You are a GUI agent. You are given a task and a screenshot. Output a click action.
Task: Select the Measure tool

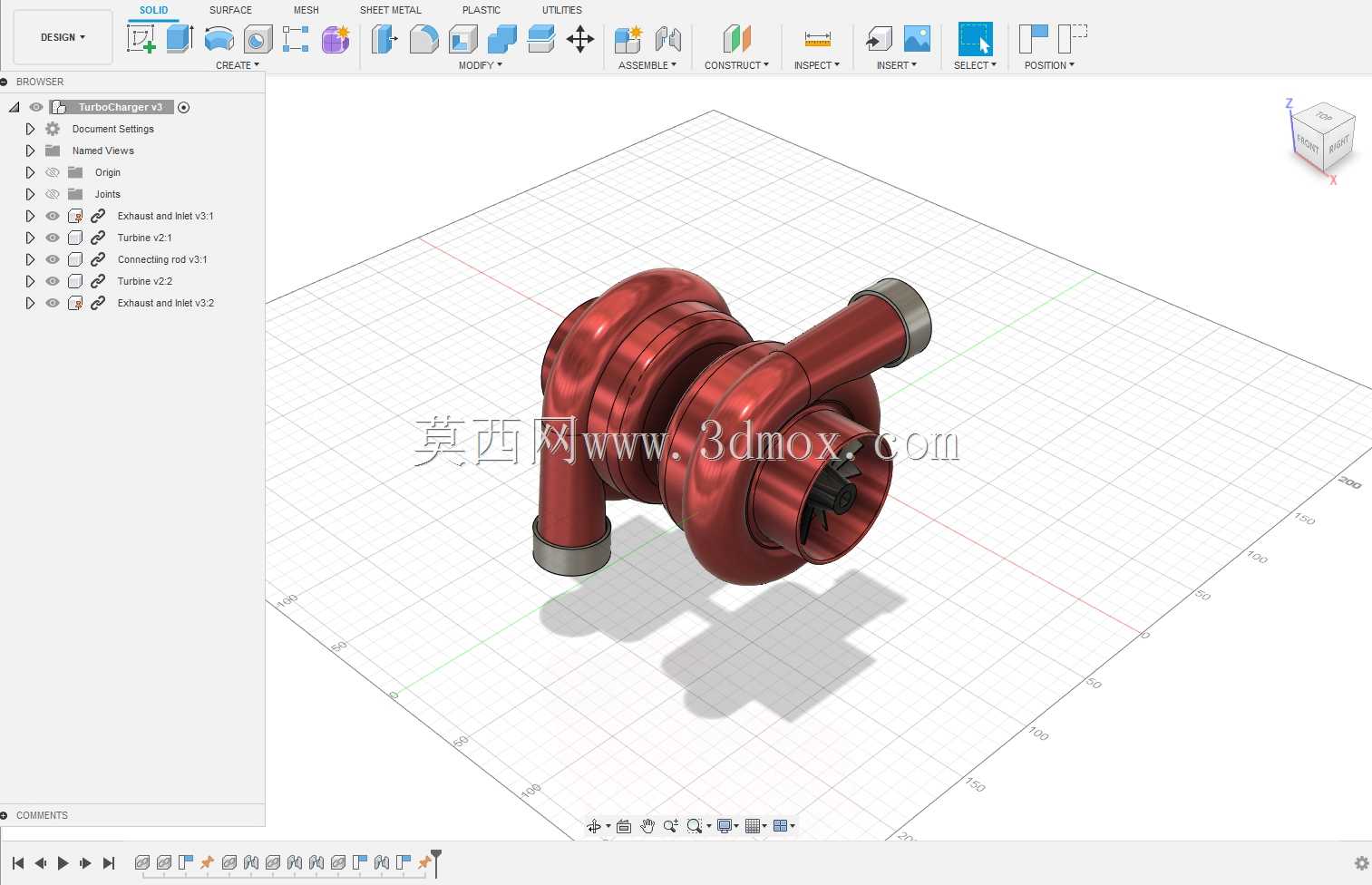pos(817,39)
